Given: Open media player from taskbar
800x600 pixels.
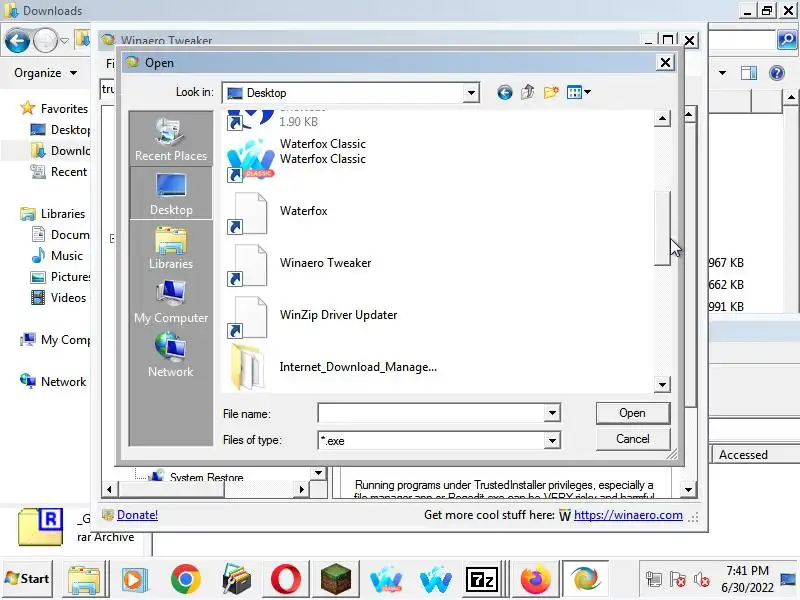Looking at the screenshot, I should click(x=135, y=580).
